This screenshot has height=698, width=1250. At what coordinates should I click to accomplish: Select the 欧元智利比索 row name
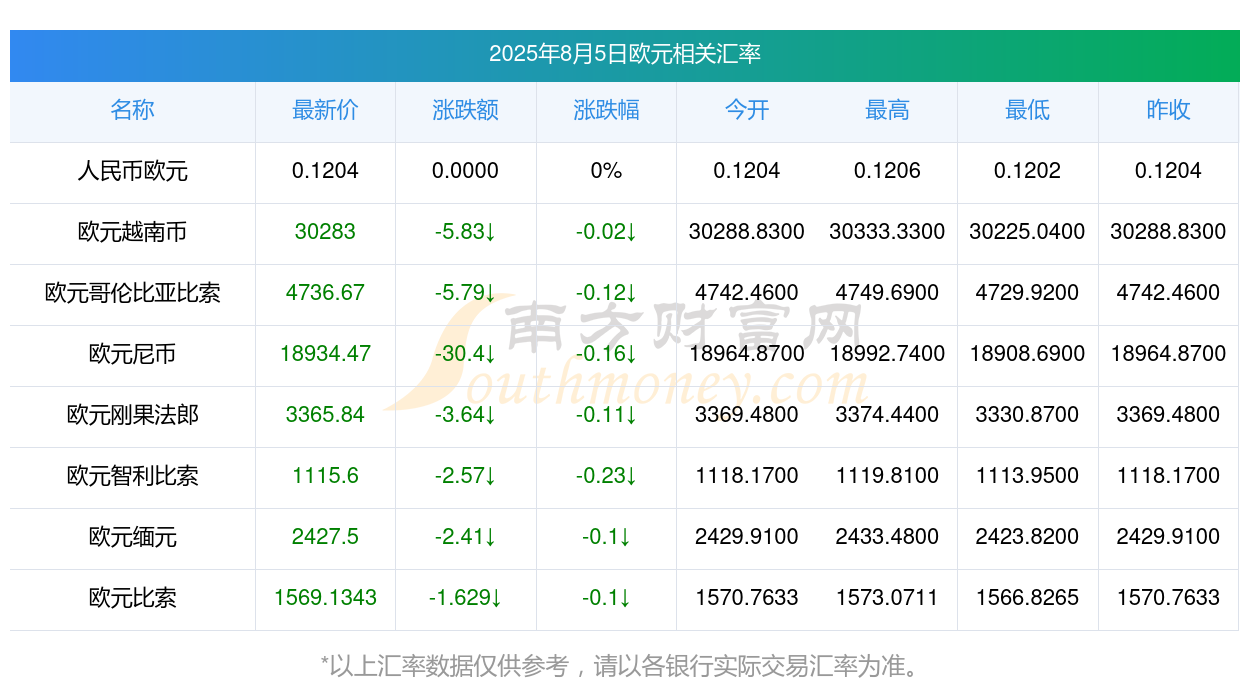(132, 476)
